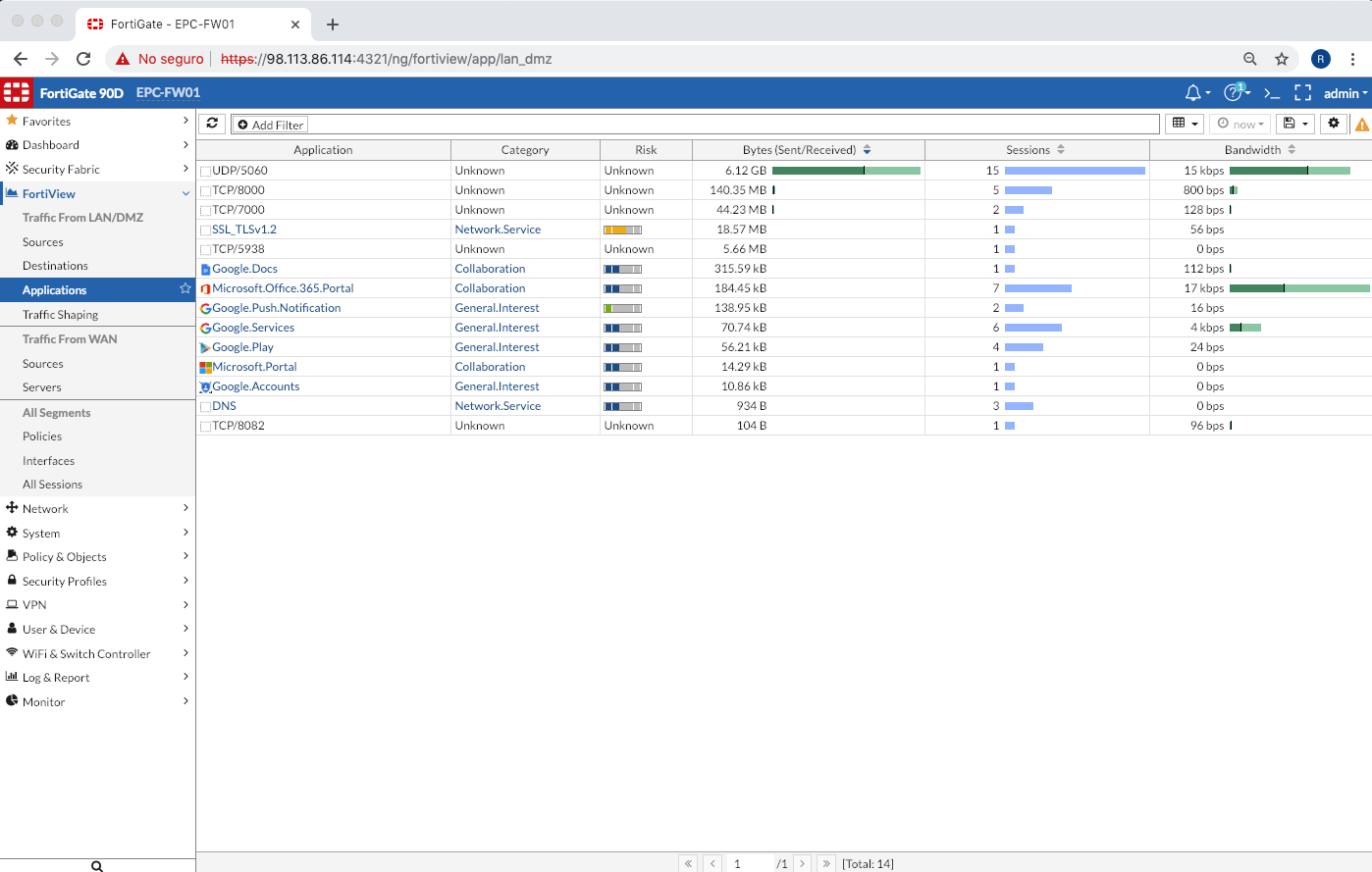This screenshot has width=1372, height=872.
Task: Open the Network.Service link in DNS row
Action: point(498,406)
